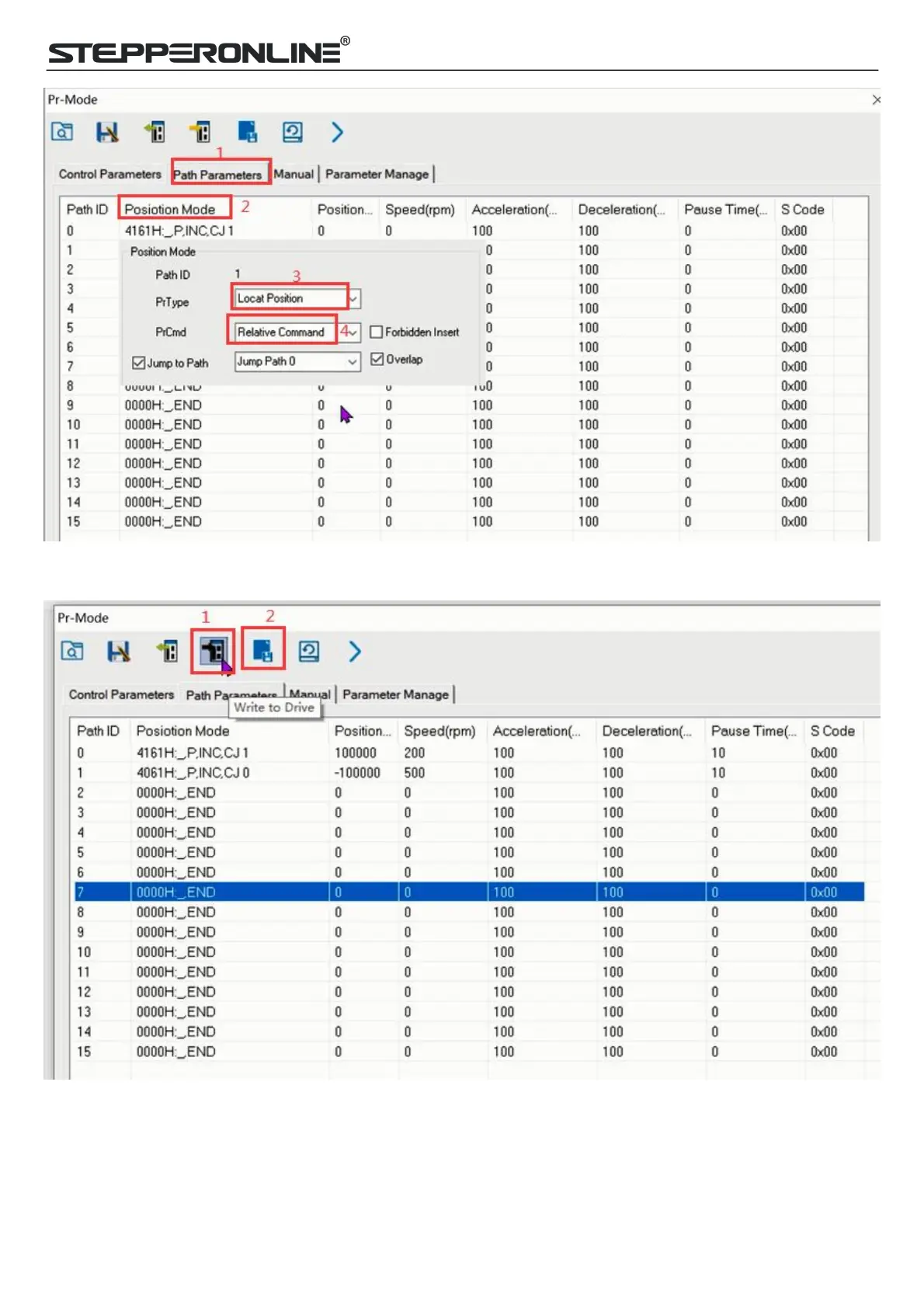Select cell 4061H:_P,INC,CJ 0 in lower table
Image resolution: width=924 pixels, height=1308 pixels.
pyautogui.click(x=193, y=773)
